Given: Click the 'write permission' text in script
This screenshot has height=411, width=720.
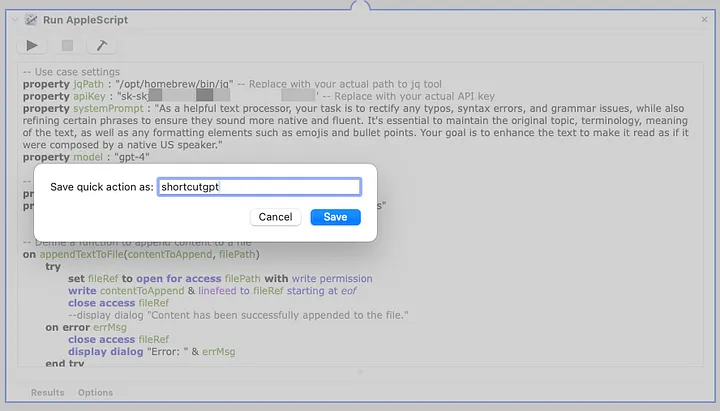Looking at the screenshot, I should click(x=332, y=279).
